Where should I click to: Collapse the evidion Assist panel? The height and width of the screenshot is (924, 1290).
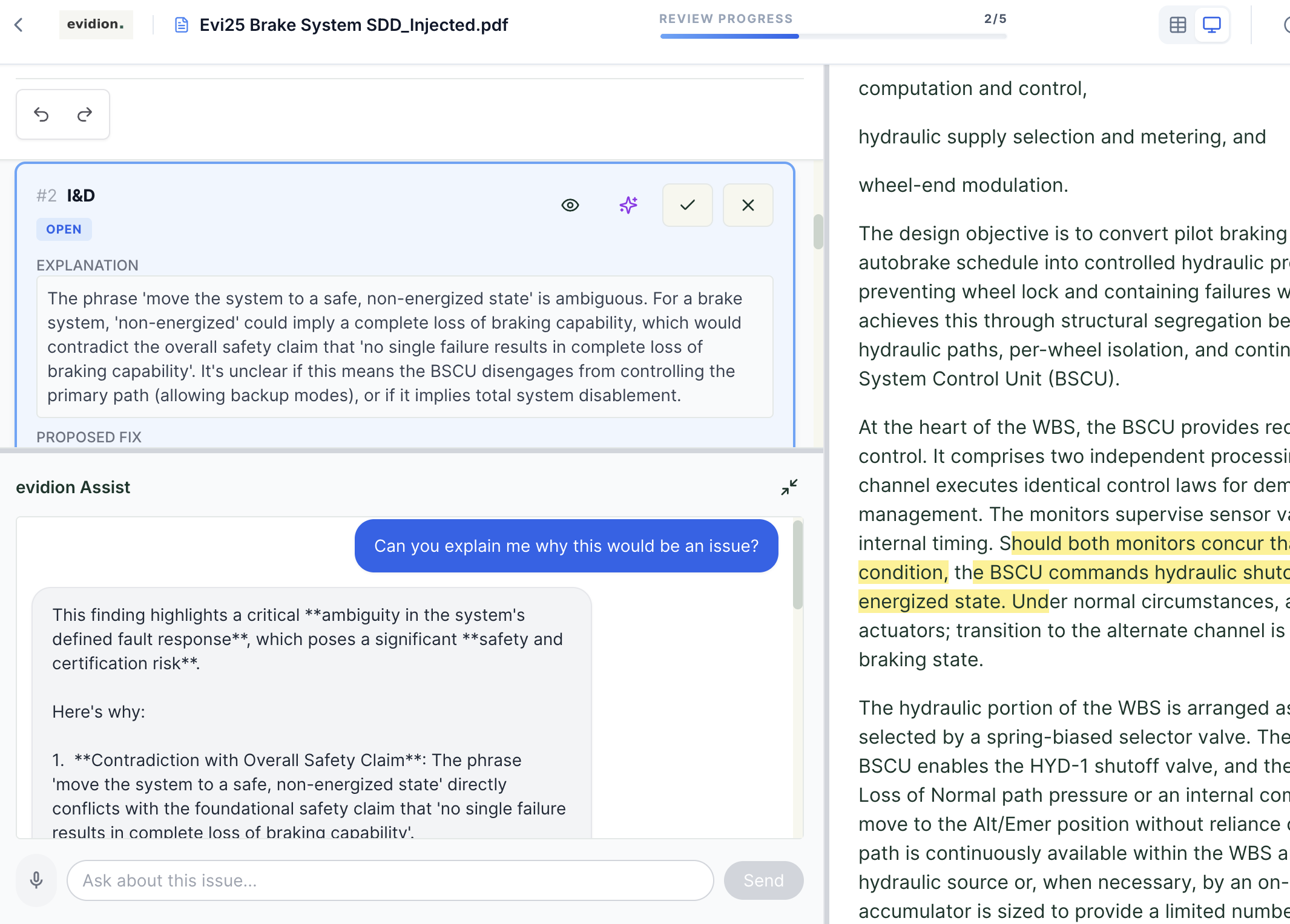[789, 487]
